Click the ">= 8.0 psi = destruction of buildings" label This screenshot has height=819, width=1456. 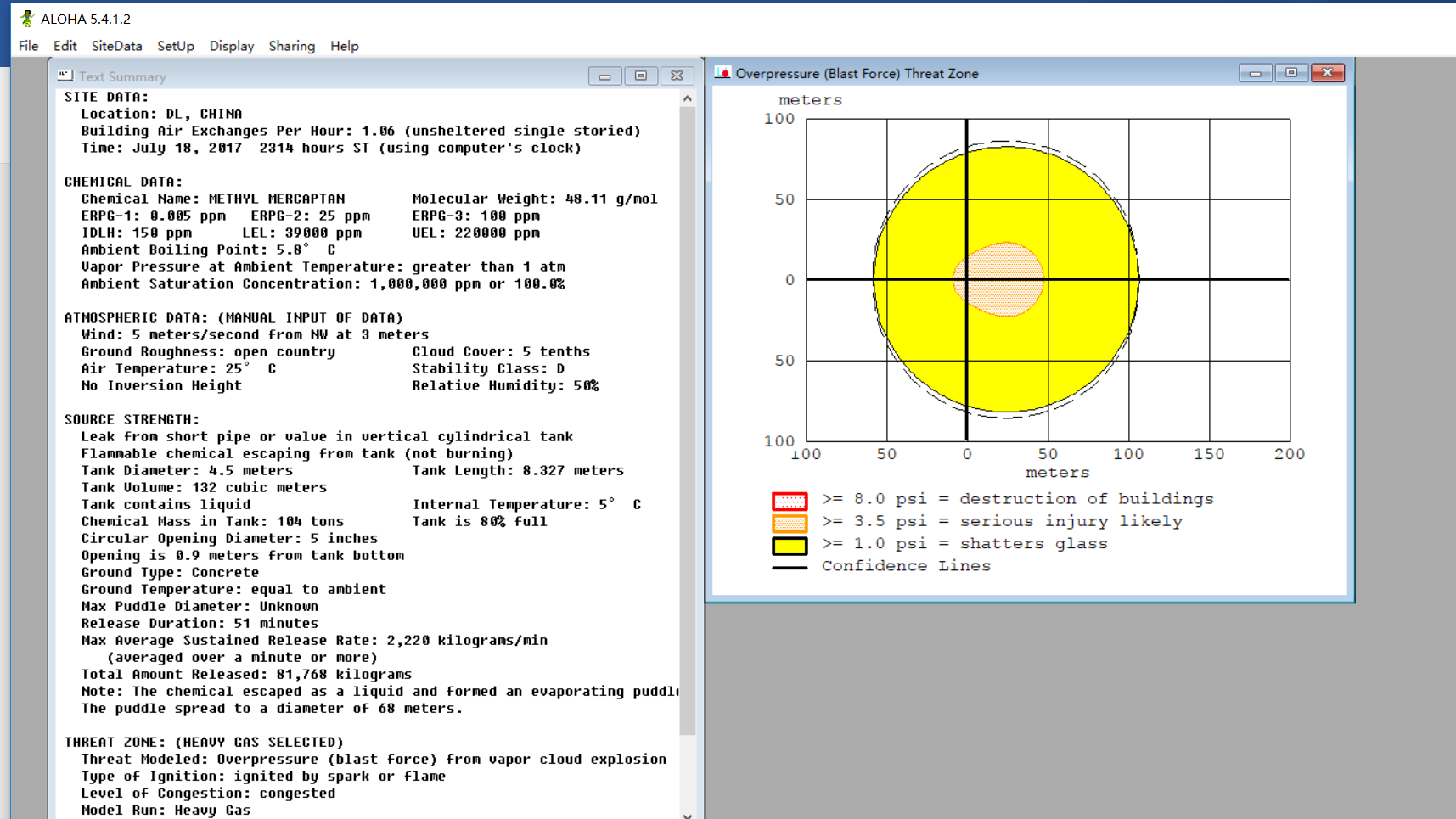(1018, 499)
